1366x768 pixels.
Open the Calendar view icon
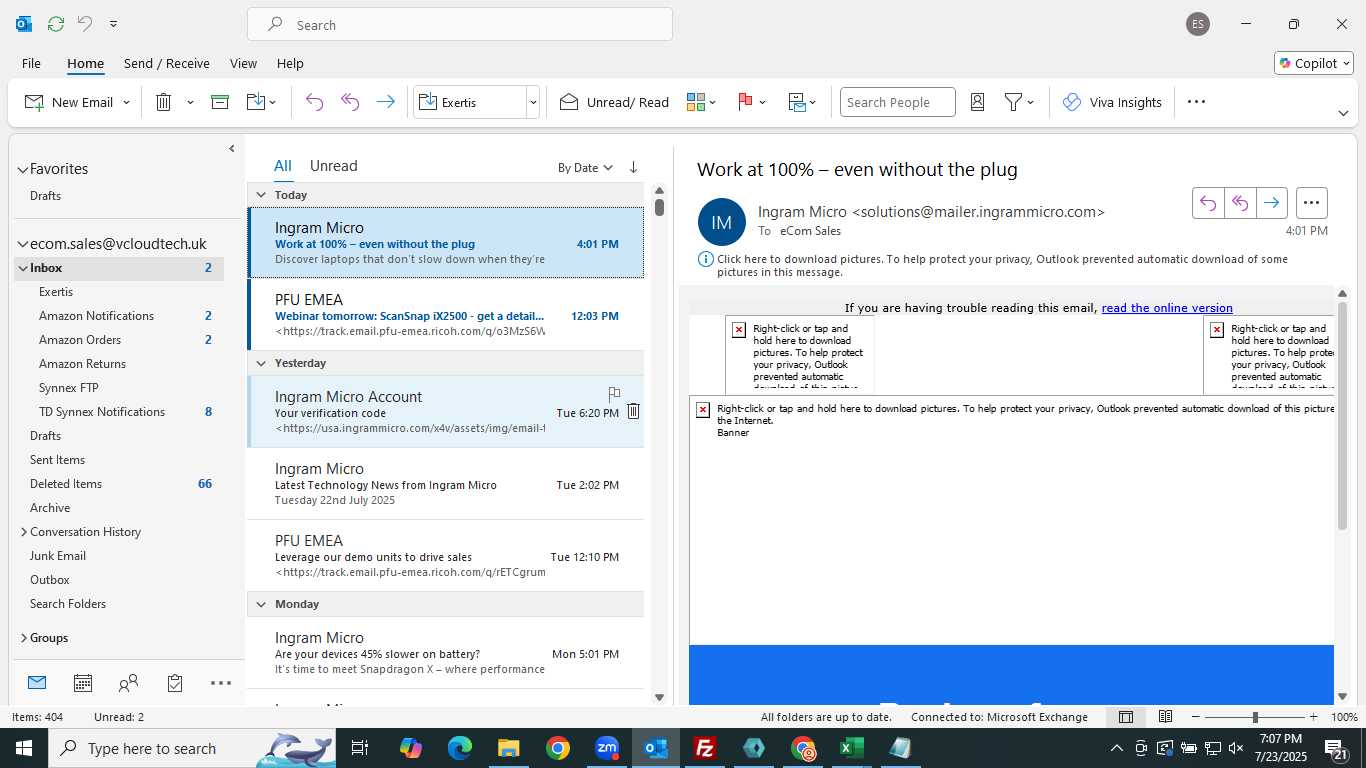click(x=83, y=683)
